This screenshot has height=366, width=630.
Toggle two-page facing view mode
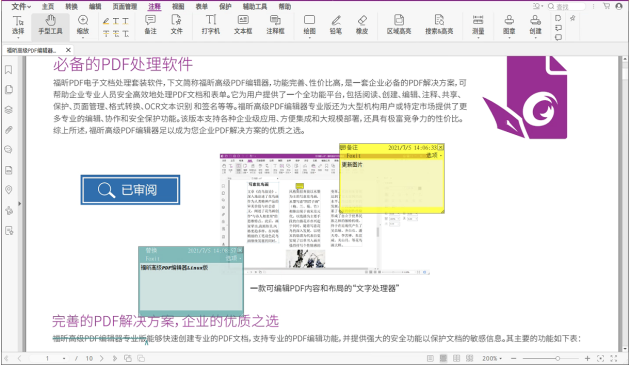pos(456,358)
